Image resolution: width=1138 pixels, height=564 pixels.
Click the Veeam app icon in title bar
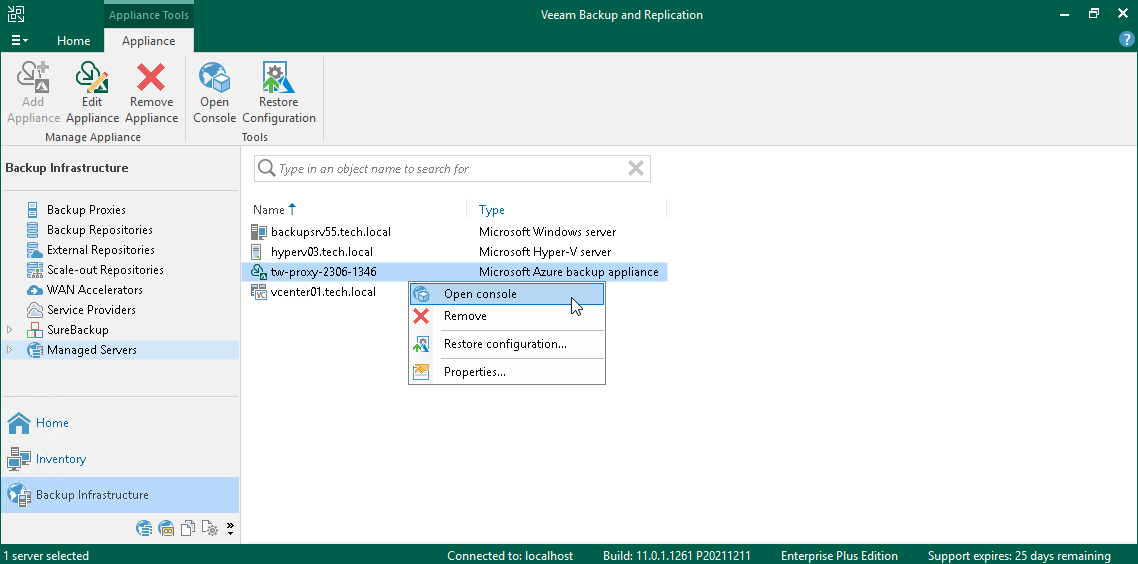[15, 14]
